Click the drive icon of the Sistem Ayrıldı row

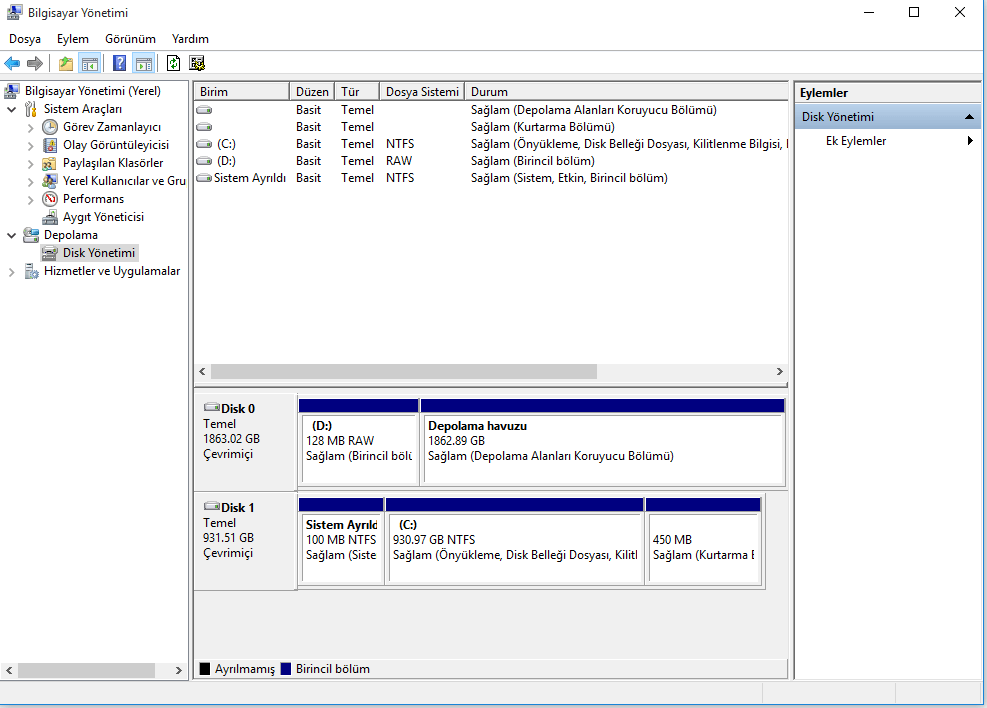tap(204, 178)
